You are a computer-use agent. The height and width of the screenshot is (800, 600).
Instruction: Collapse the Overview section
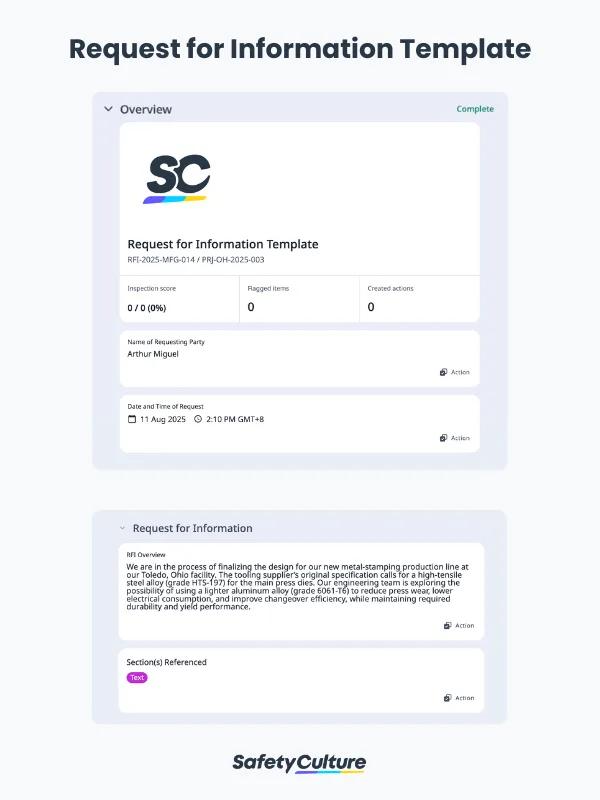108,108
